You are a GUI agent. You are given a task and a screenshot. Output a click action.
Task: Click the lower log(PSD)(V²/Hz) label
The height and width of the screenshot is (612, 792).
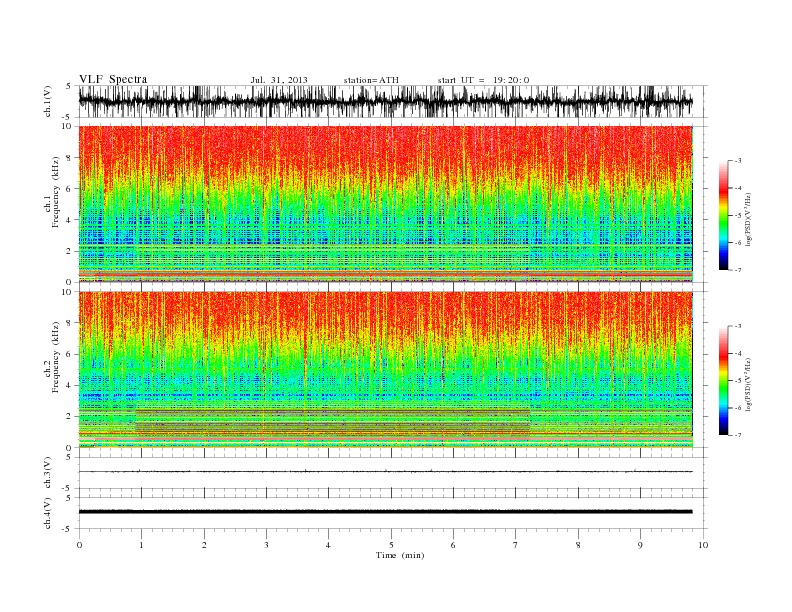[x=749, y=384]
